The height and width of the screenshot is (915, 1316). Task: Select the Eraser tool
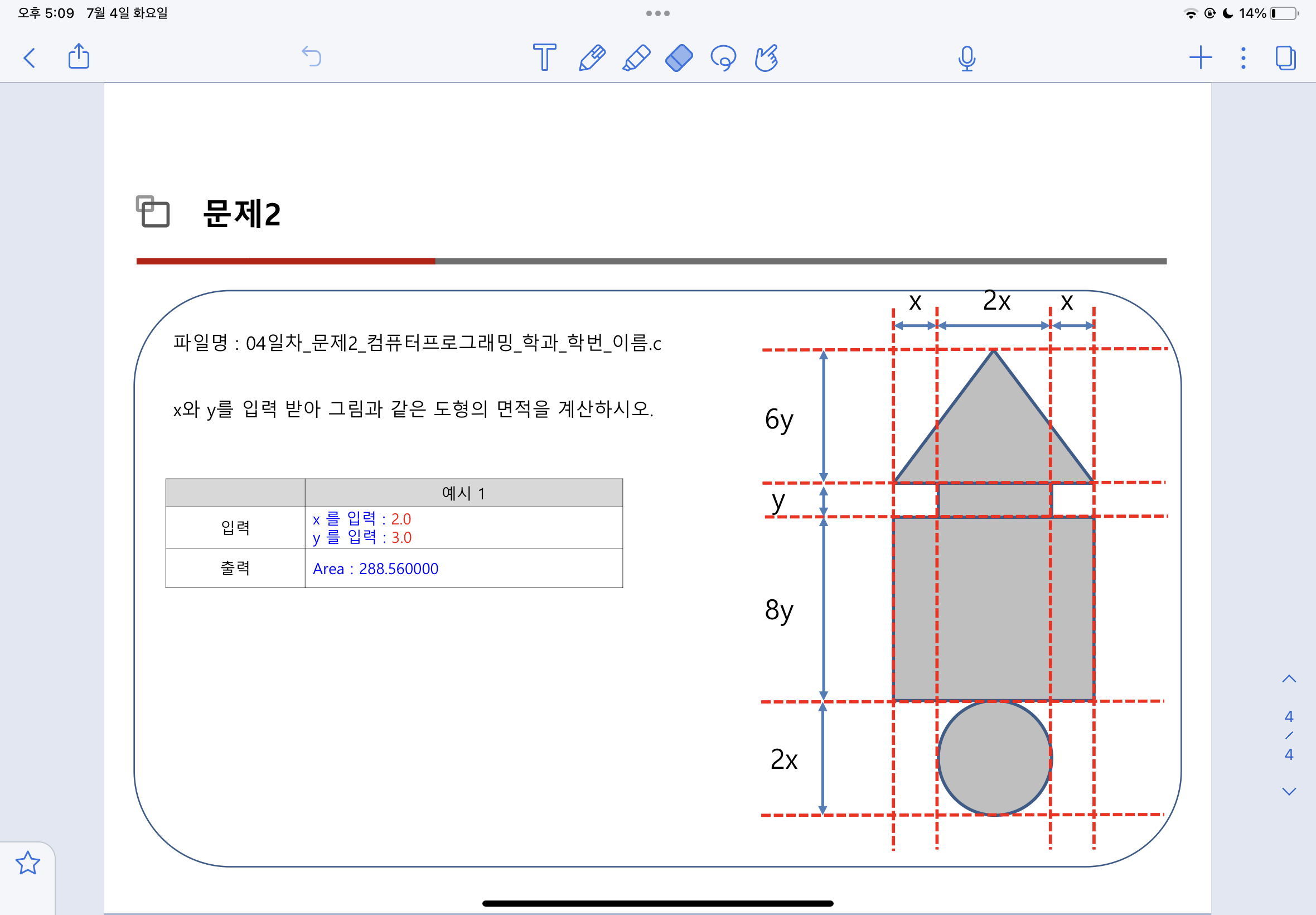(x=680, y=58)
